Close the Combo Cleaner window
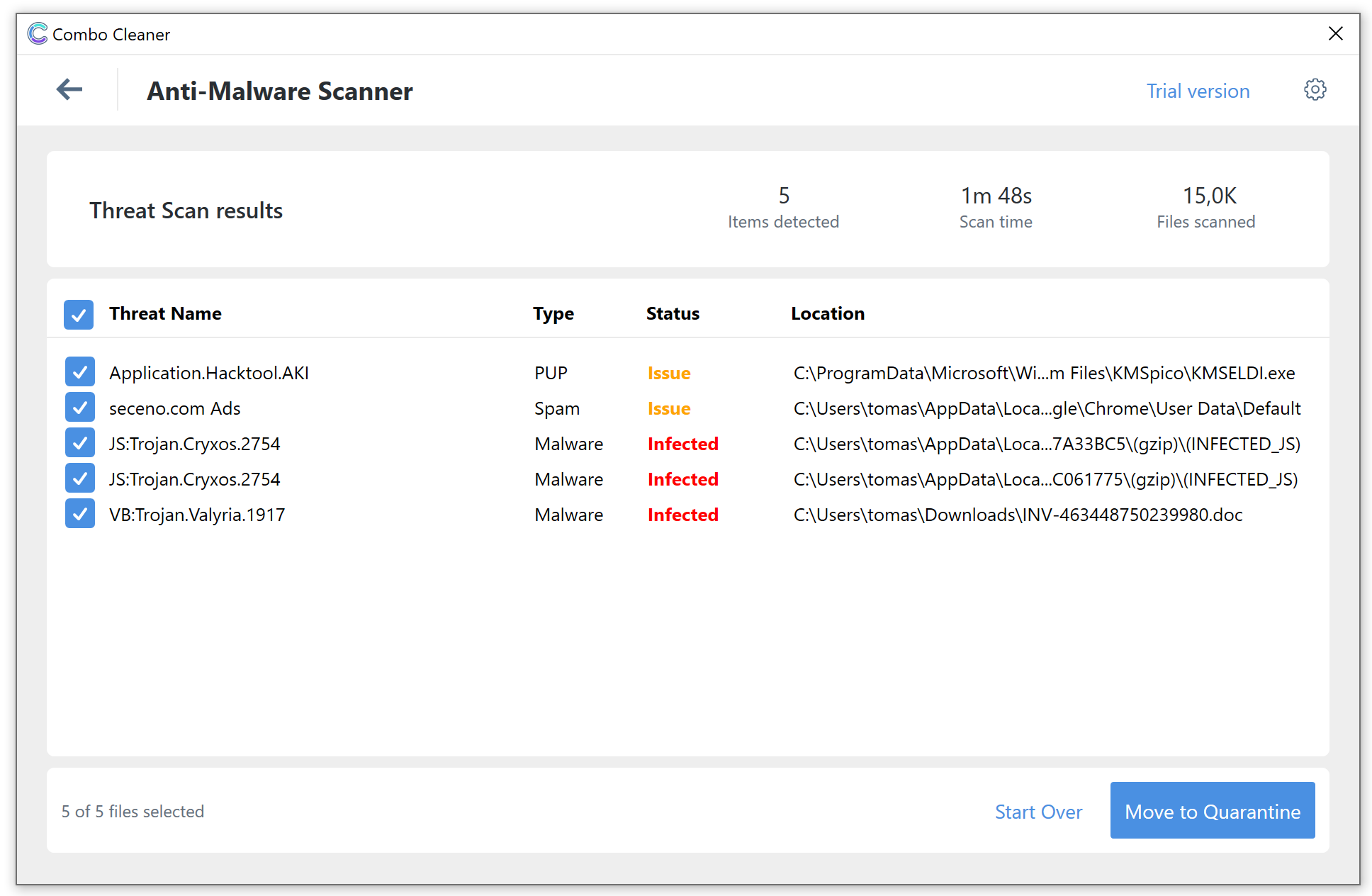 point(1336,33)
